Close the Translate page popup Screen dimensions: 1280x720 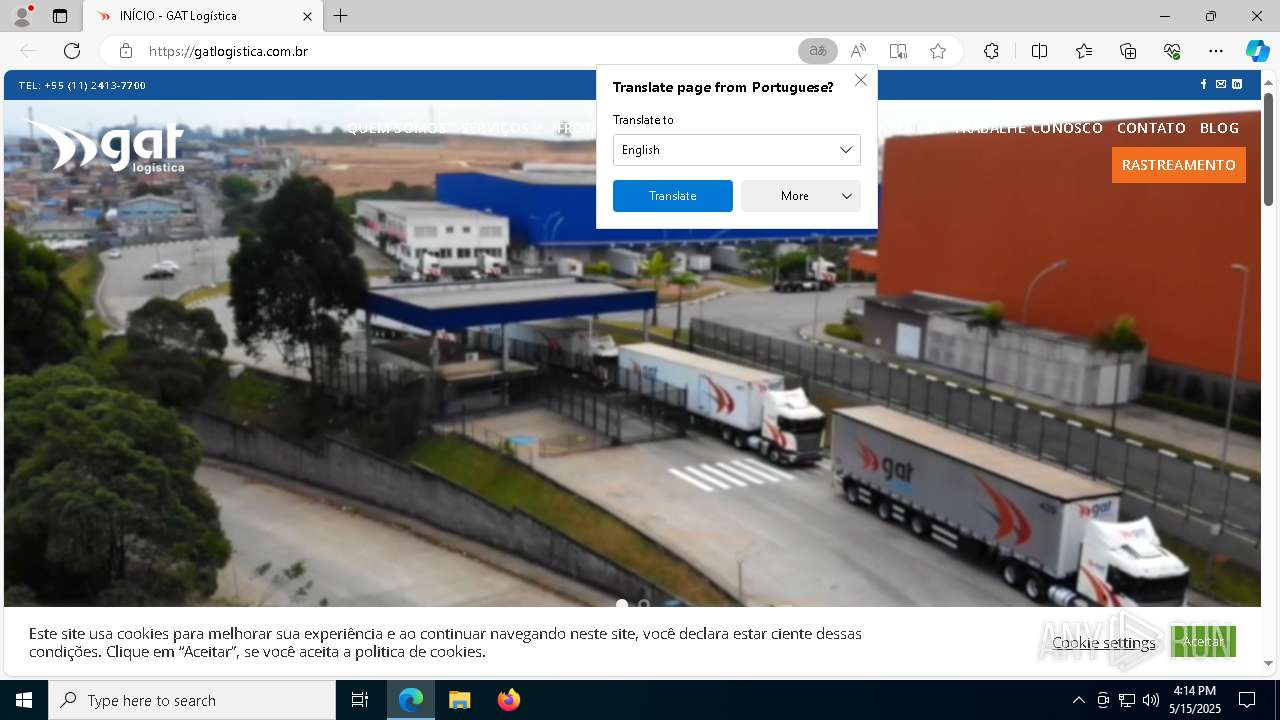[x=861, y=80]
